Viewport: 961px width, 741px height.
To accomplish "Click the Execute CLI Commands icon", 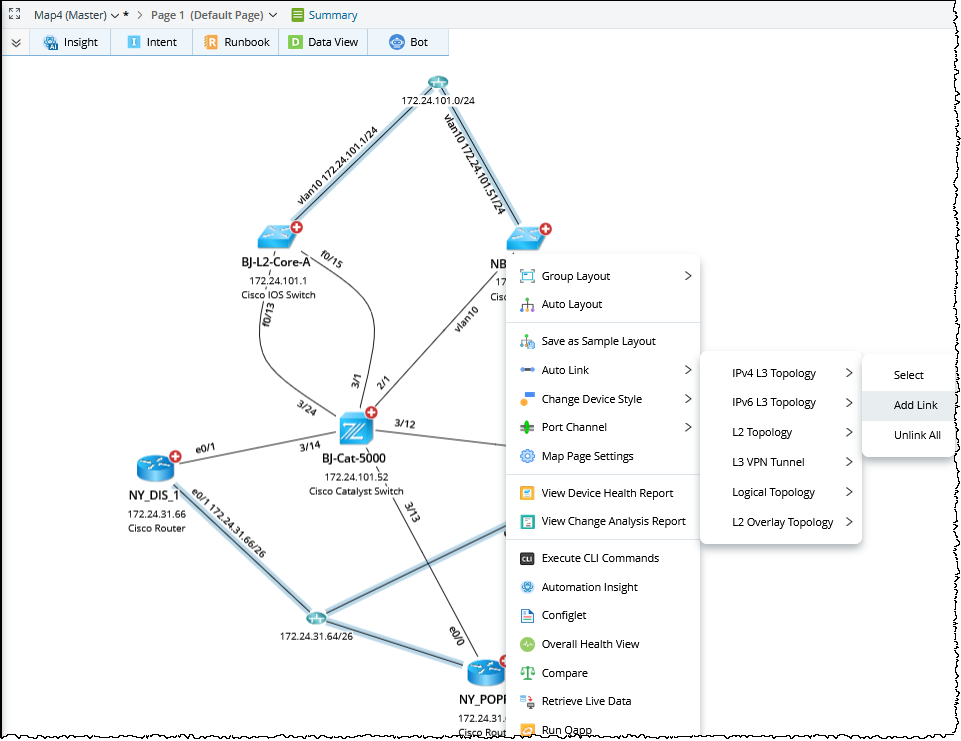I will coord(527,558).
